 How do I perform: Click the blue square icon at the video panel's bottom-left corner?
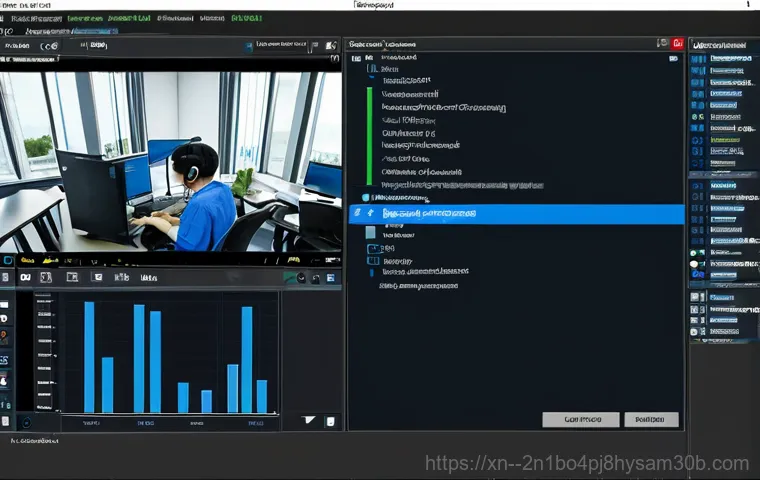click(9, 260)
